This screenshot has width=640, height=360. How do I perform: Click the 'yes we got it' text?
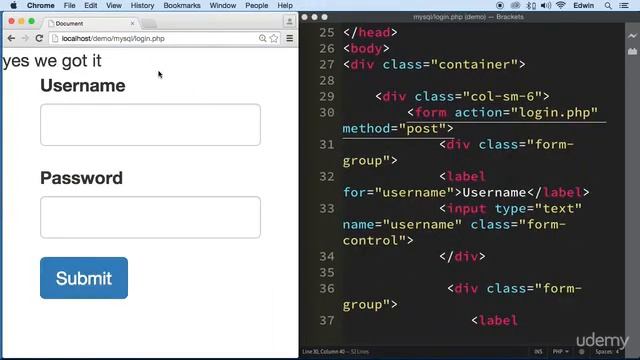tap(52, 61)
